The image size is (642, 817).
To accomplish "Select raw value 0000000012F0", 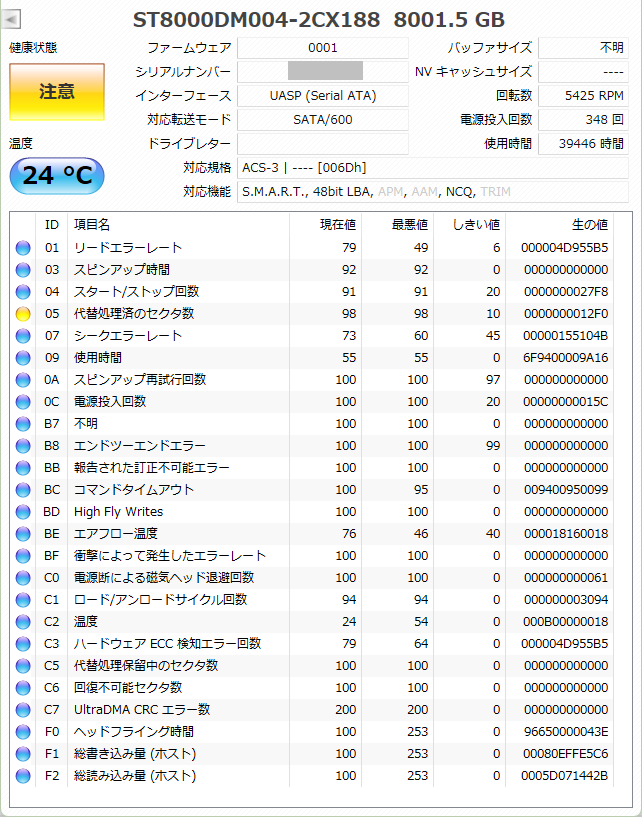I will click(x=566, y=314).
